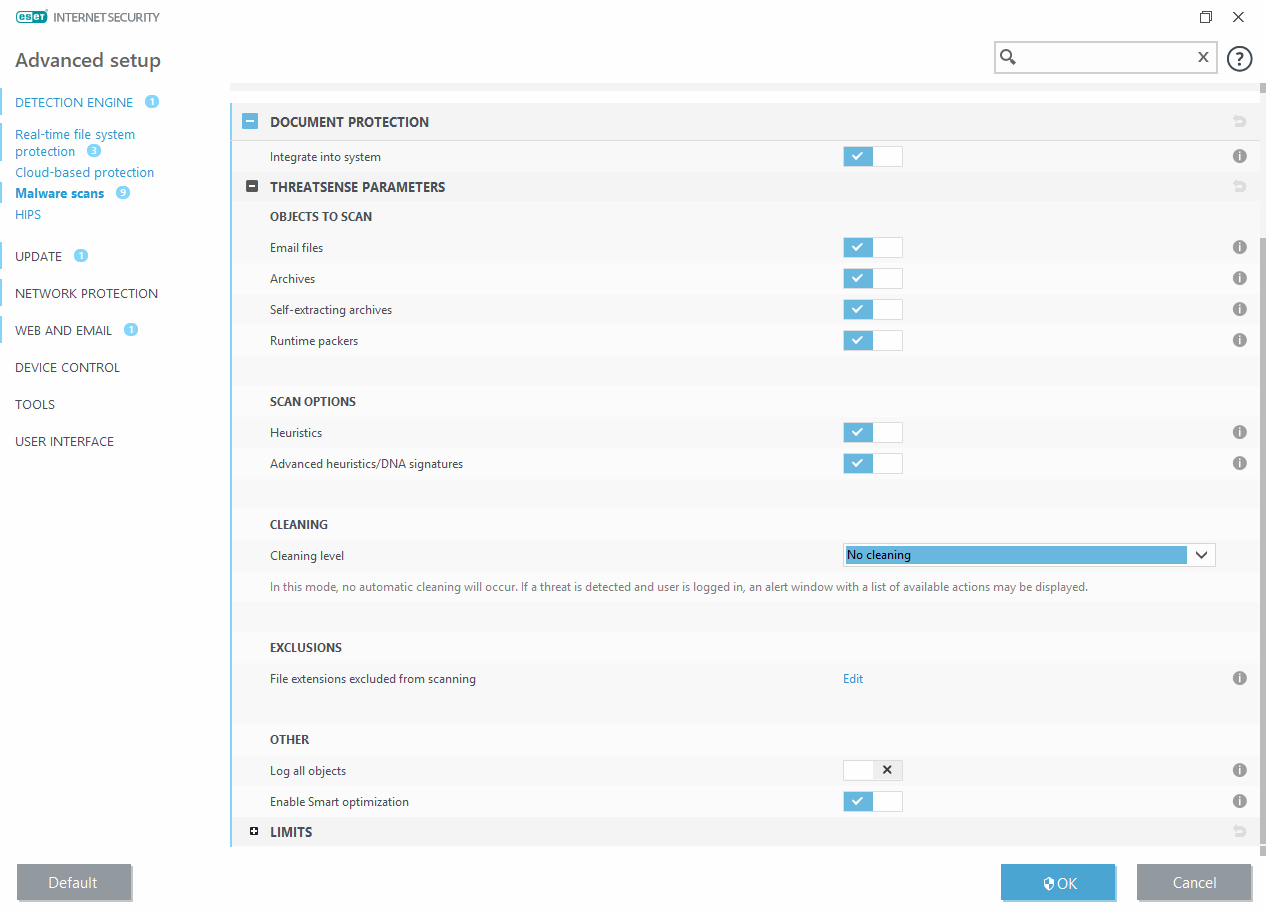
Task: Expand the Limits section
Action: [x=254, y=832]
